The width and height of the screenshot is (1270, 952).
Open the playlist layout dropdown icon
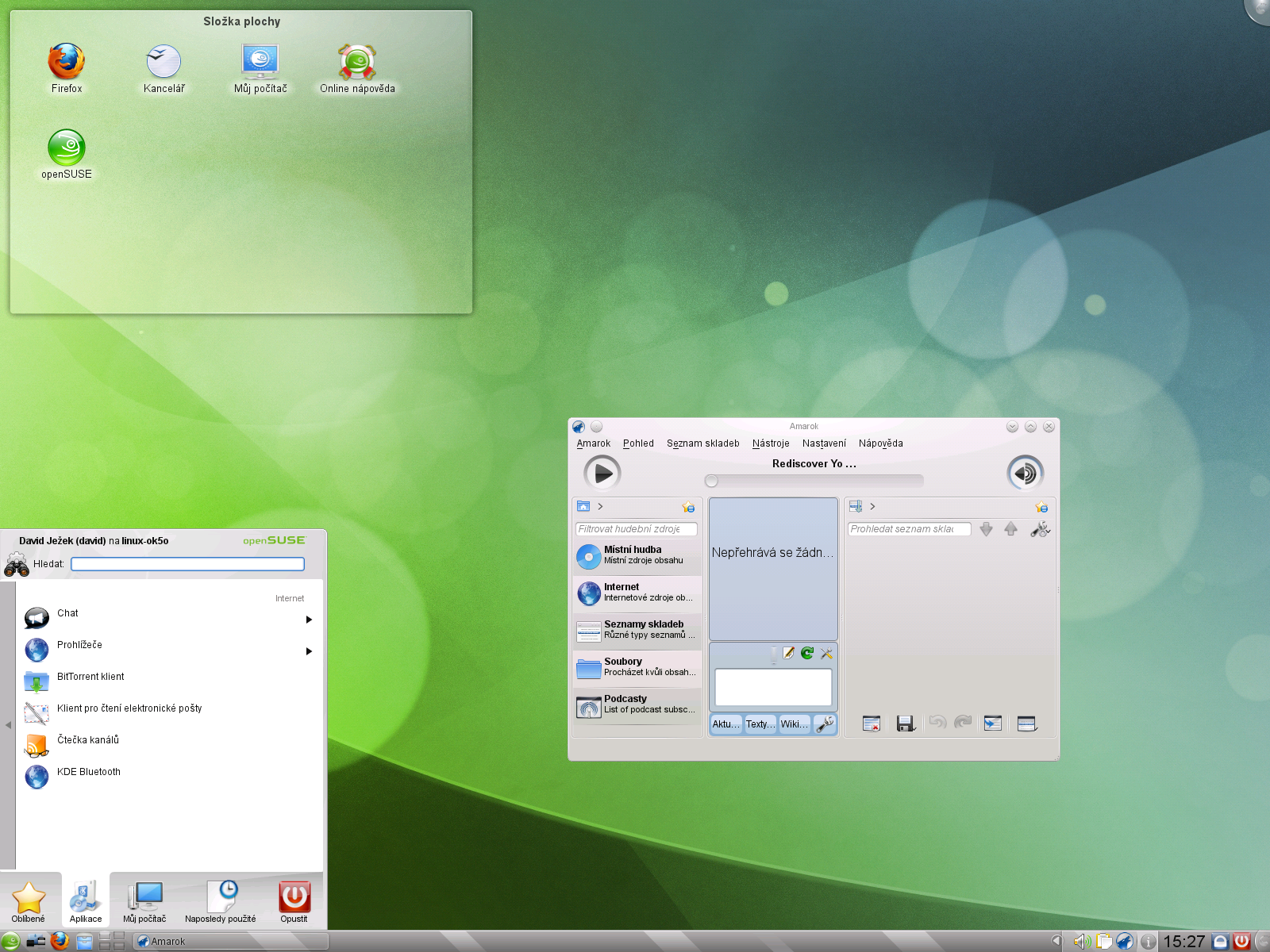point(1027,724)
